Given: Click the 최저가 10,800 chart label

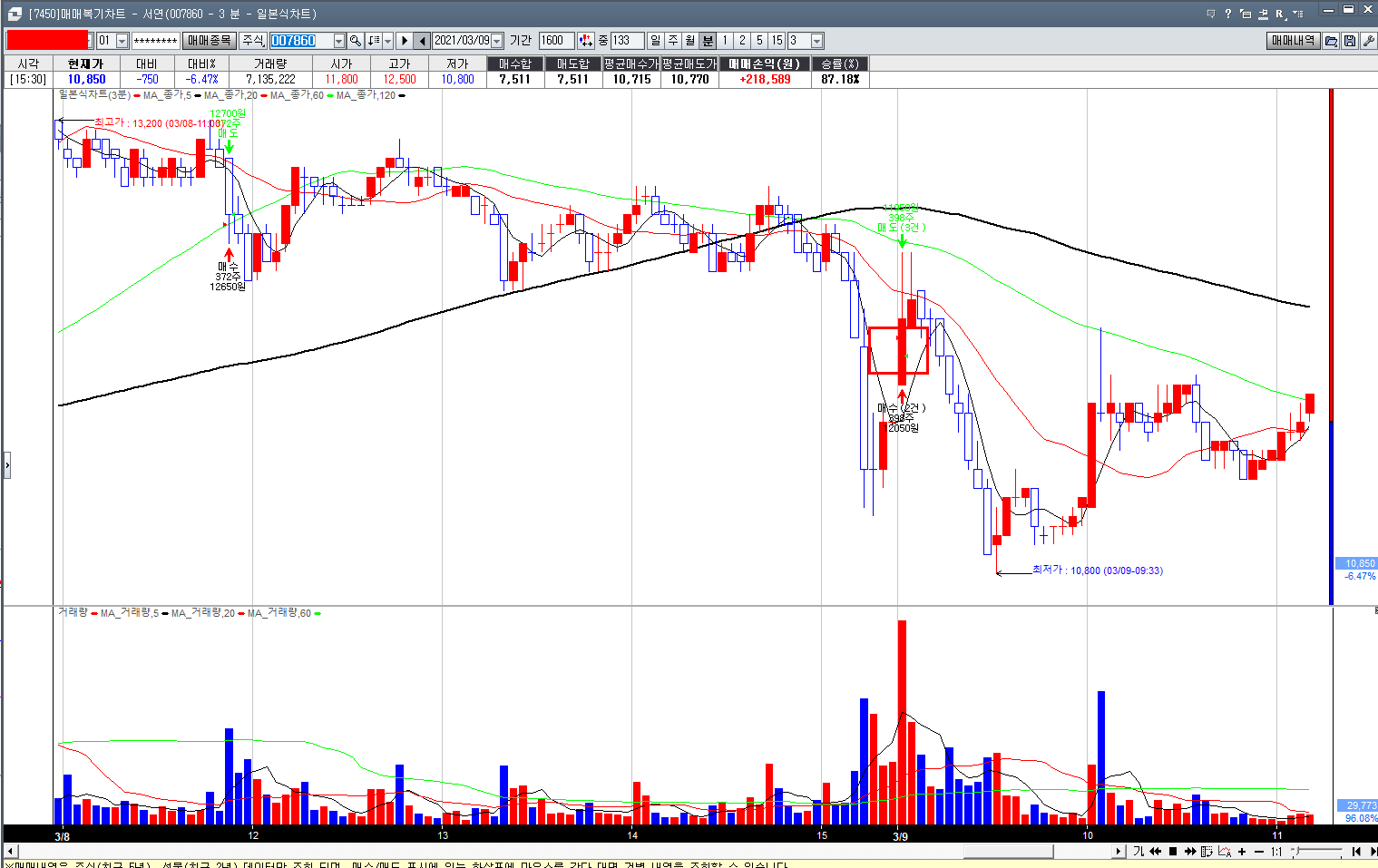Looking at the screenshot, I should pyautogui.click(x=1098, y=571).
